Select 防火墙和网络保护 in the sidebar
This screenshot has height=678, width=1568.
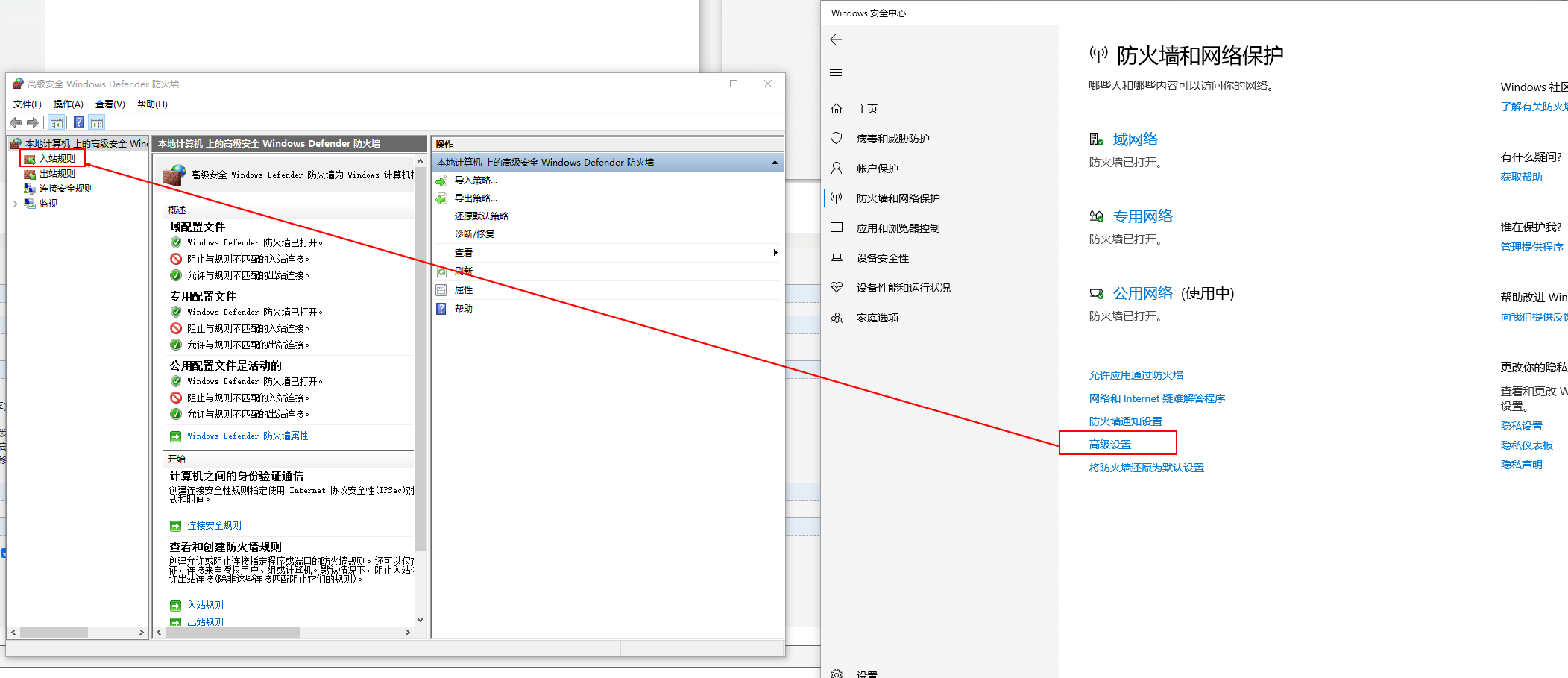click(898, 198)
